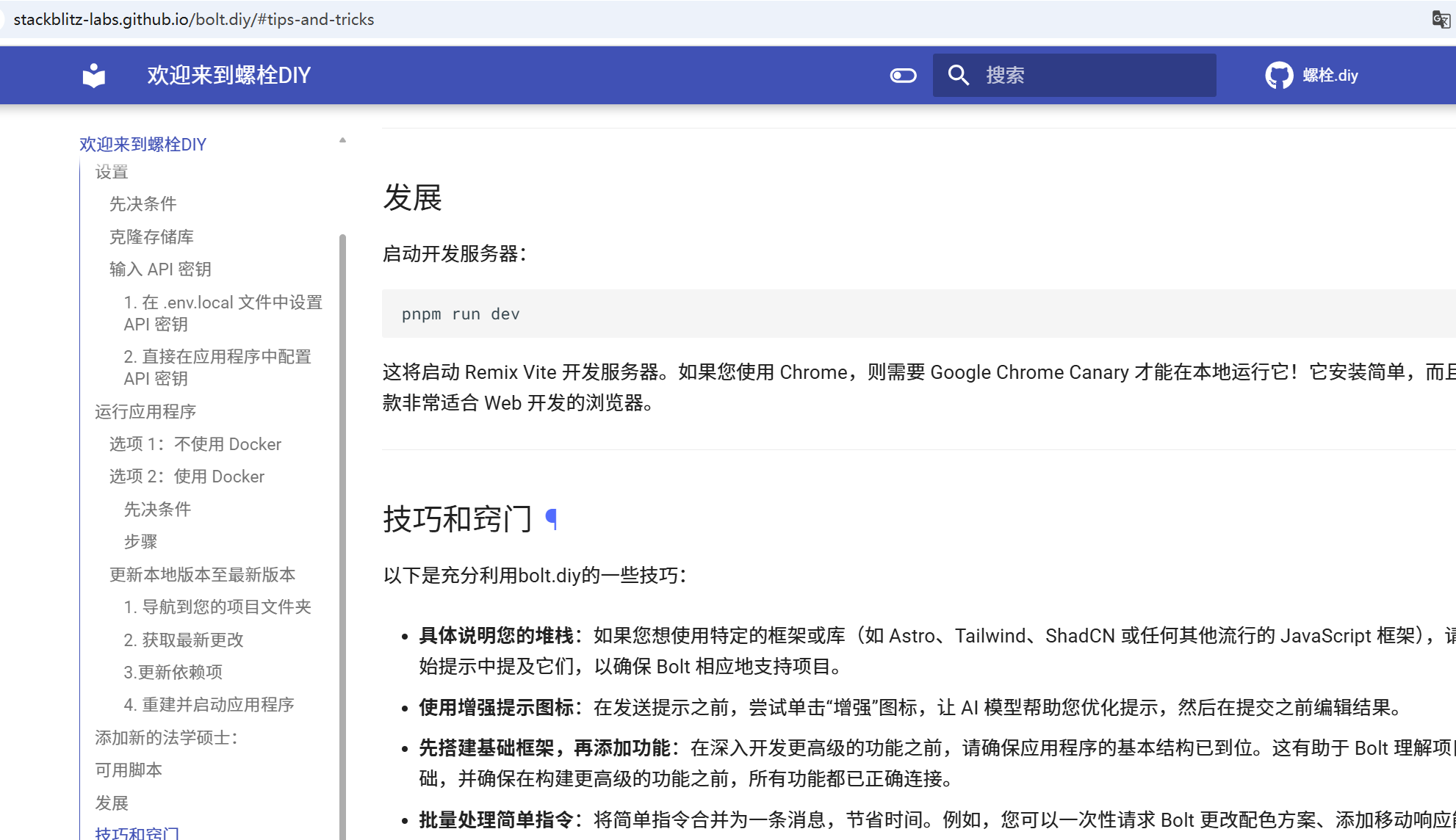Click the browser translate page icon
Screen dimensions: 1456x840
(1441, 20)
